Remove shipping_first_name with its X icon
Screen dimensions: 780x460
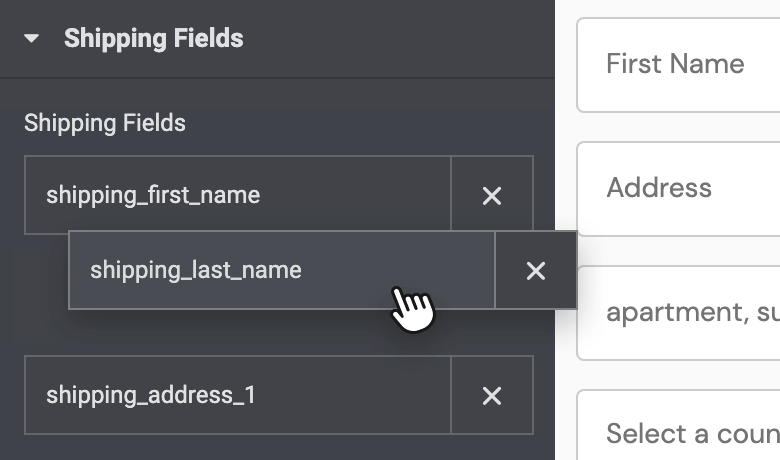[x=492, y=193]
